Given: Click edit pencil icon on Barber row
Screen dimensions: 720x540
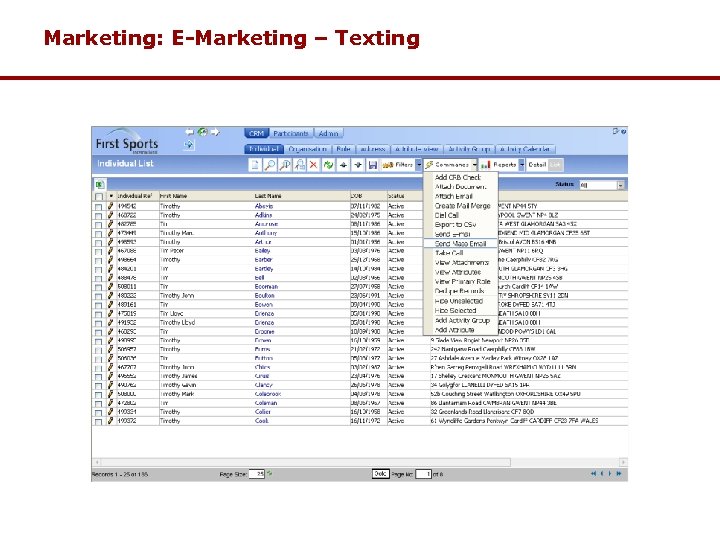Looking at the screenshot, I should (x=110, y=259).
